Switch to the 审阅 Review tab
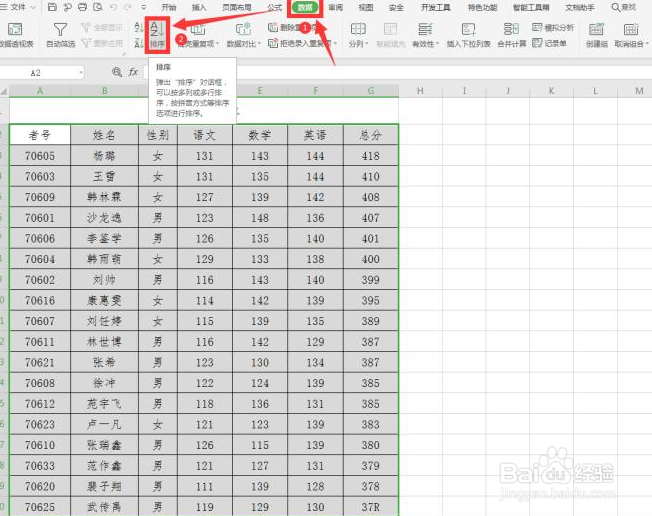The width and height of the screenshot is (652, 516). [335, 7]
